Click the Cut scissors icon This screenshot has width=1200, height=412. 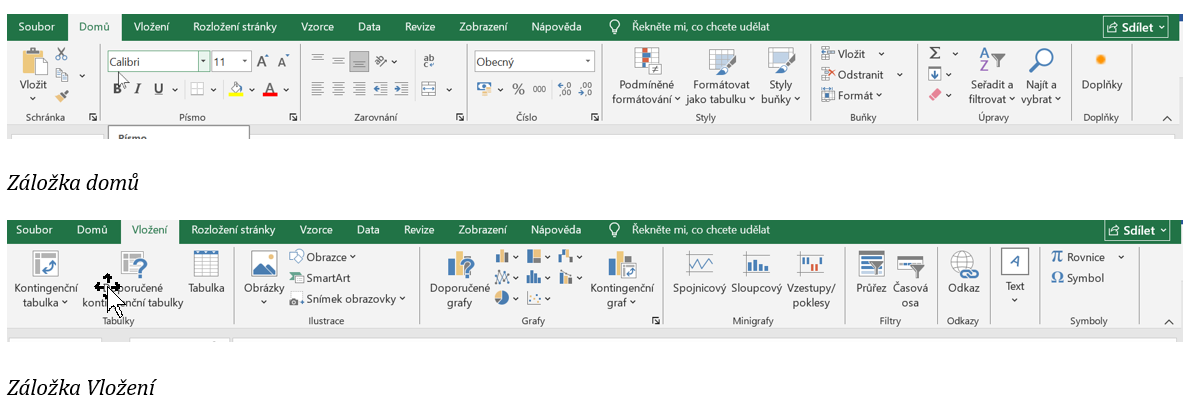pyautogui.click(x=62, y=55)
